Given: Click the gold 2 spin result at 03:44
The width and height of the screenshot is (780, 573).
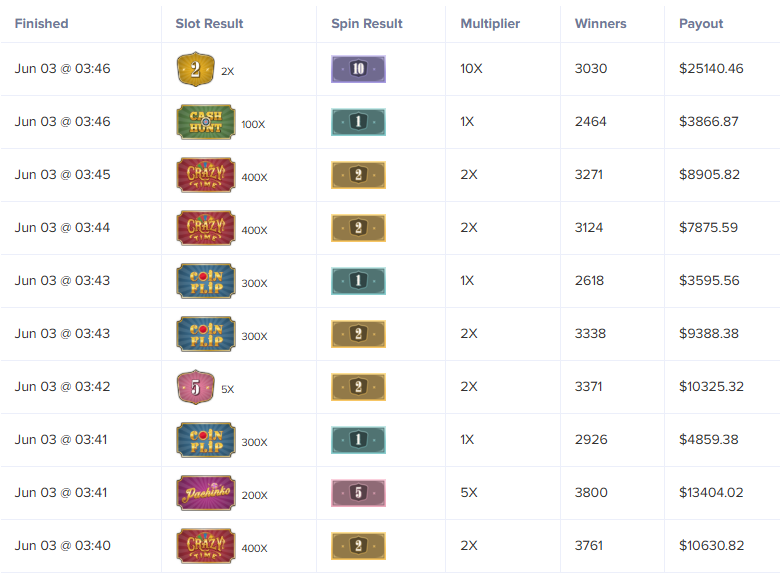Looking at the screenshot, I should pos(358,228).
